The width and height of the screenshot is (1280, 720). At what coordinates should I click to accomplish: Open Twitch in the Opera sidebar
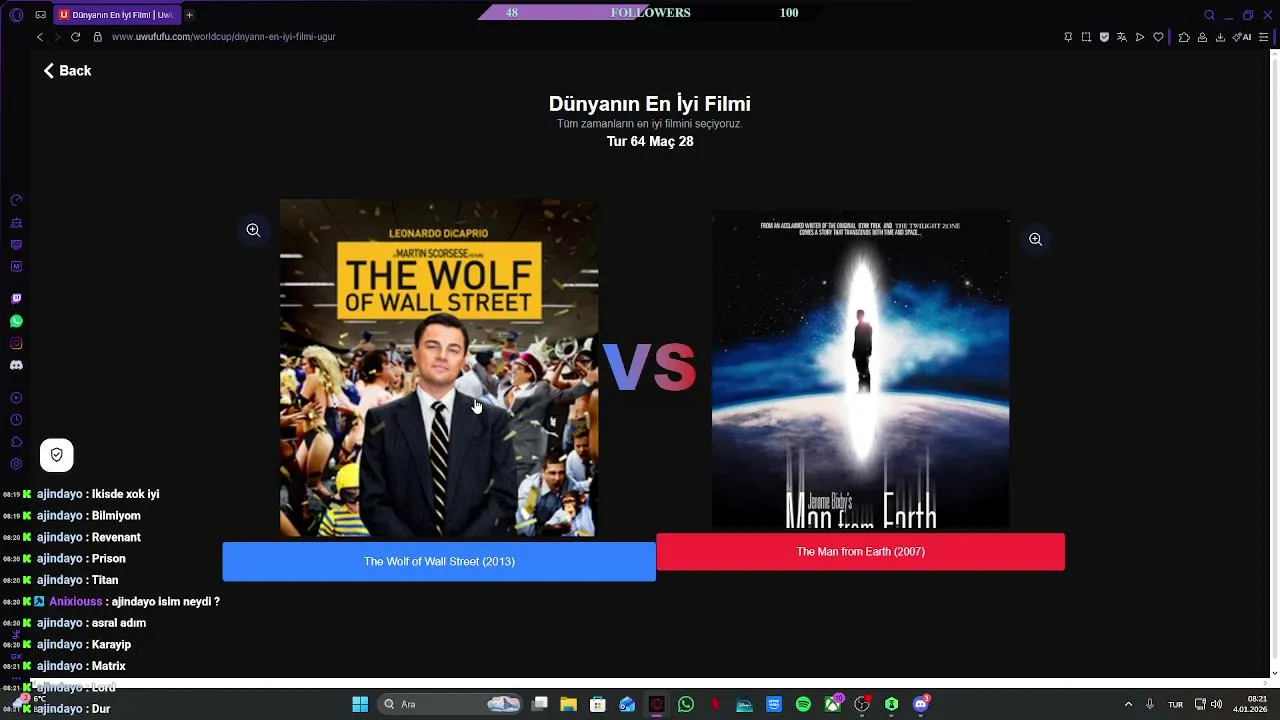[x=16, y=299]
